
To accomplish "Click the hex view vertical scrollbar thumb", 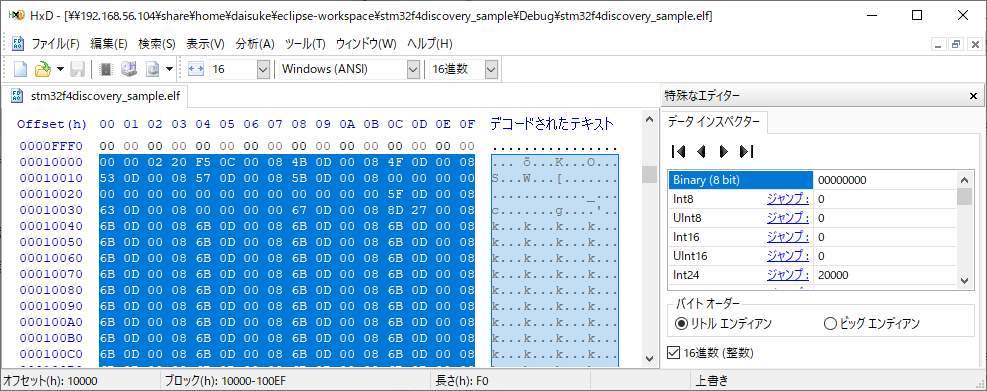I will pyautogui.click(x=650, y=174).
